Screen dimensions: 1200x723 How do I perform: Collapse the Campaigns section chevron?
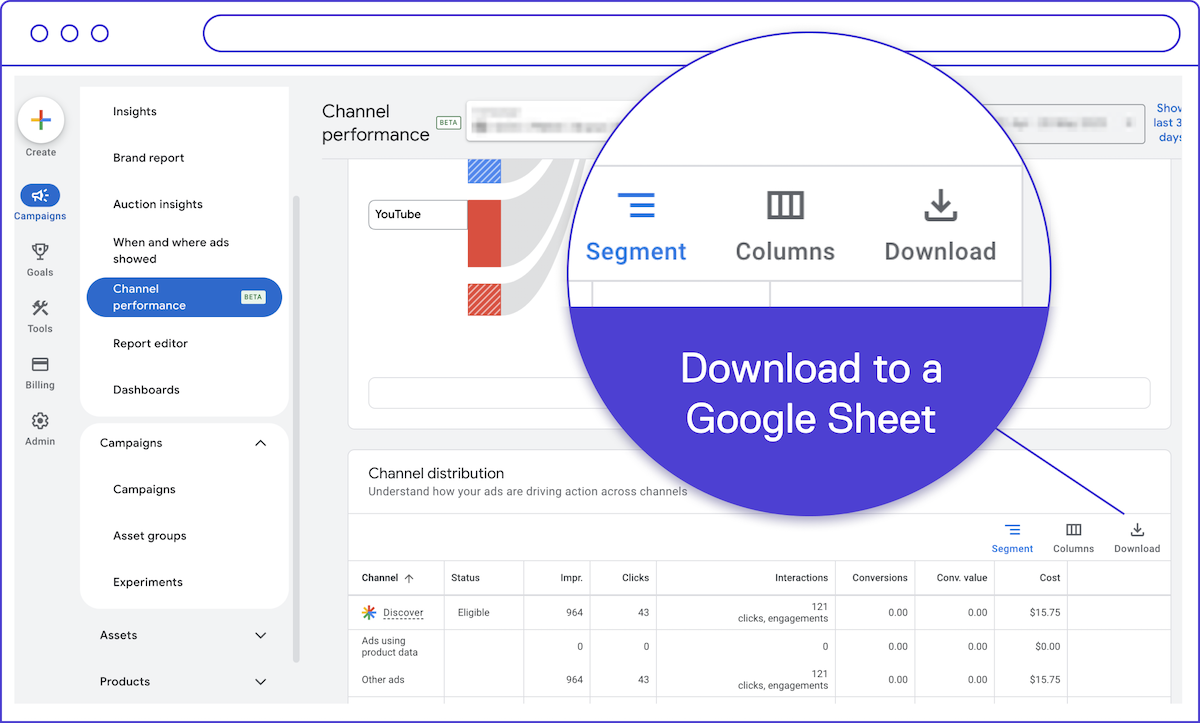tap(261, 443)
